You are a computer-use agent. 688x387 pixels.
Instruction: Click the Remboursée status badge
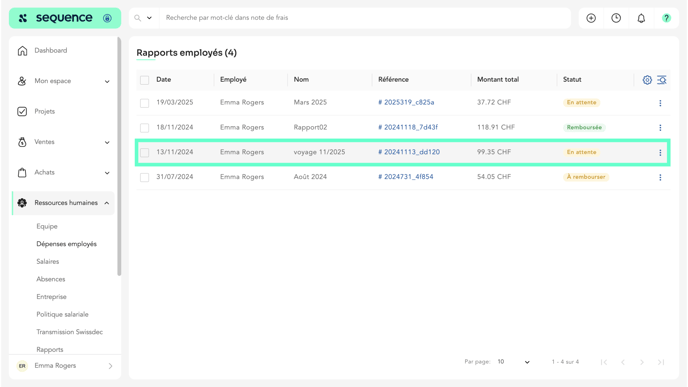pos(584,127)
